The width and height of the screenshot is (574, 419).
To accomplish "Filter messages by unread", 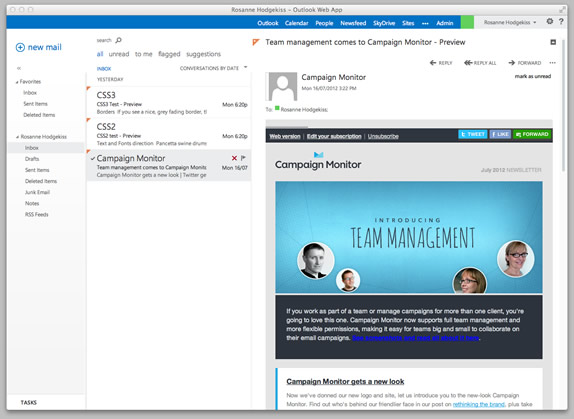I will point(119,54).
